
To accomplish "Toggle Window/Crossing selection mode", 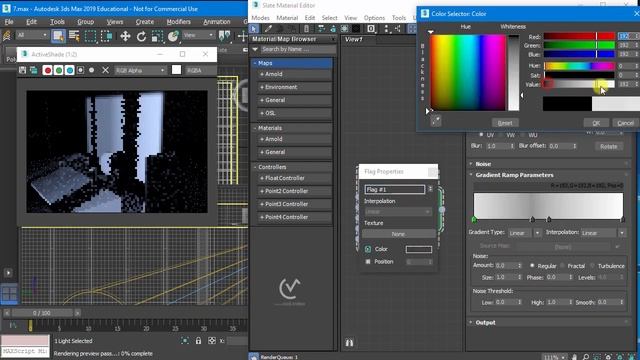I will click(x=107, y=36).
